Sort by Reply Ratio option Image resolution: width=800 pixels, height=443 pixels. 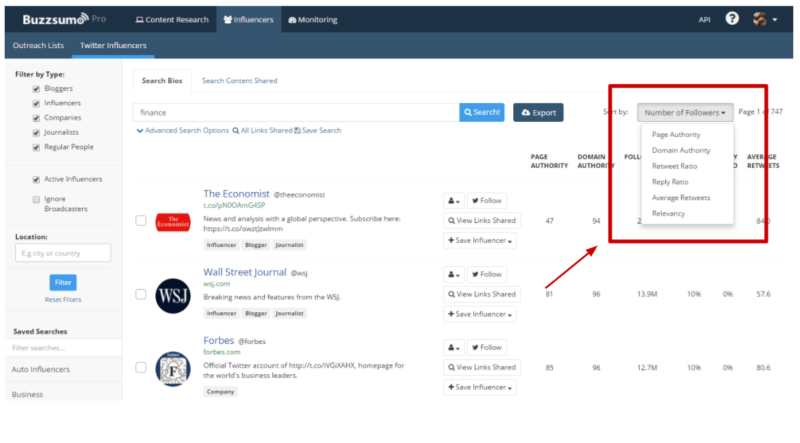[670, 182]
